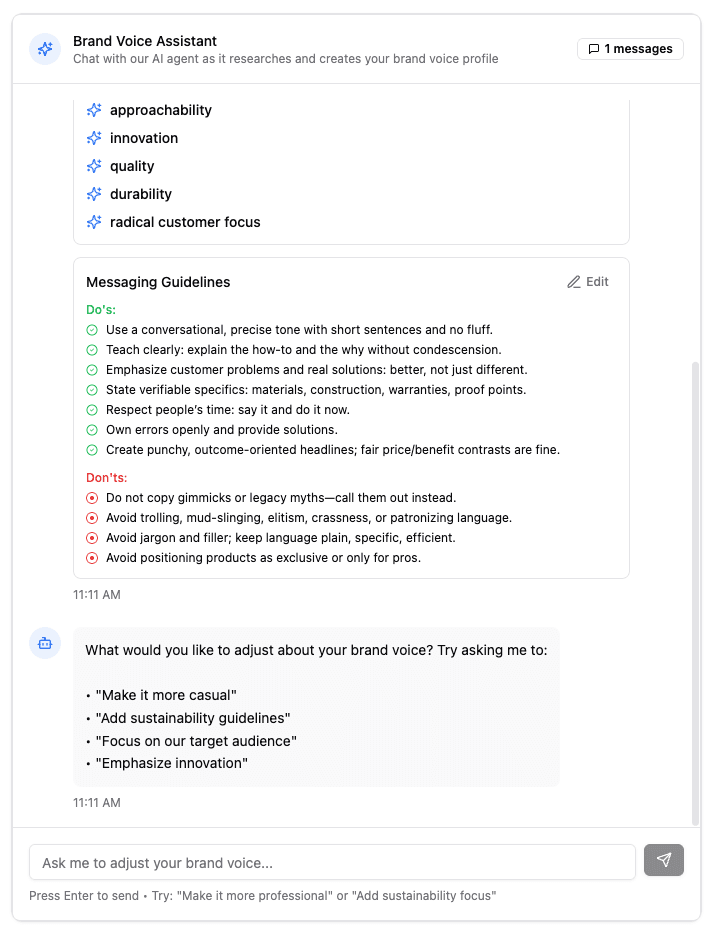Open the "1 messages" counter
This screenshot has width=711, height=932.
click(630, 48)
